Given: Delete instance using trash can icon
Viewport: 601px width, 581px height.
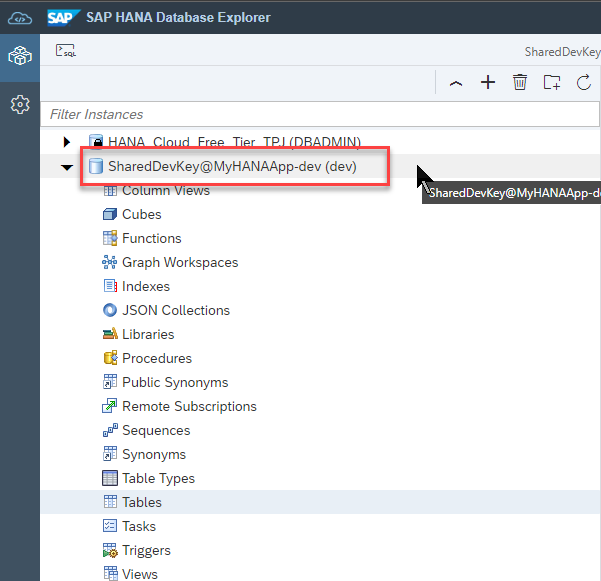Looking at the screenshot, I should point(520,82).
